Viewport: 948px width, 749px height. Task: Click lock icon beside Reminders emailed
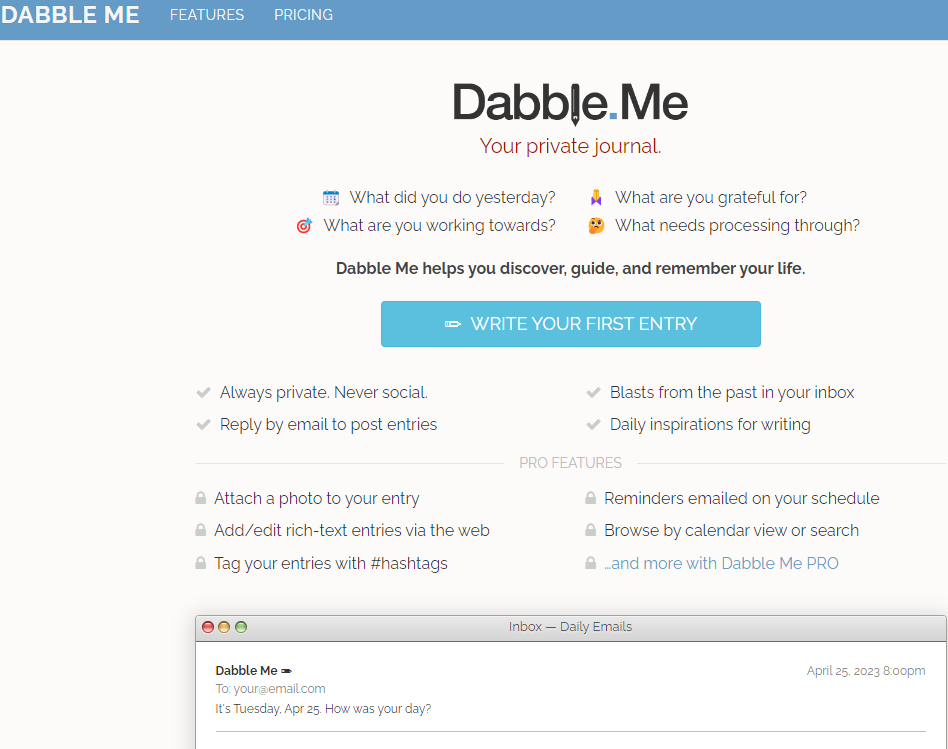tap(591, 498)
